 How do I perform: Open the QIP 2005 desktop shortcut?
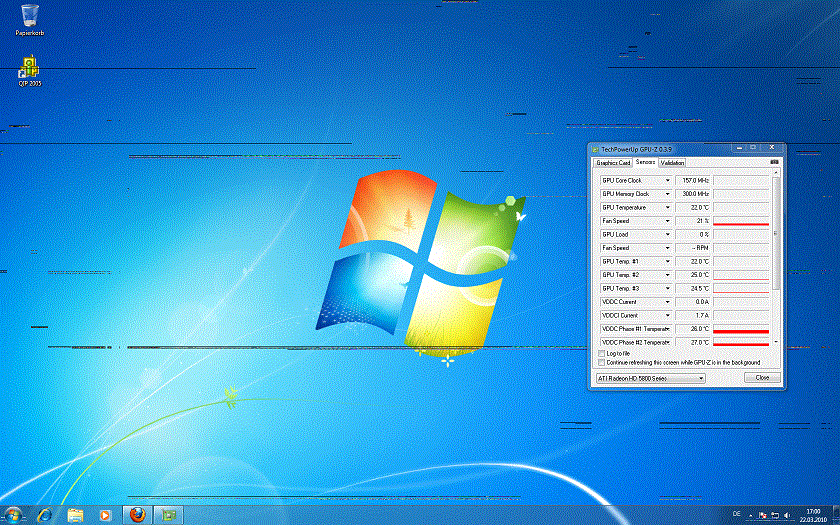tap(29, 70)
